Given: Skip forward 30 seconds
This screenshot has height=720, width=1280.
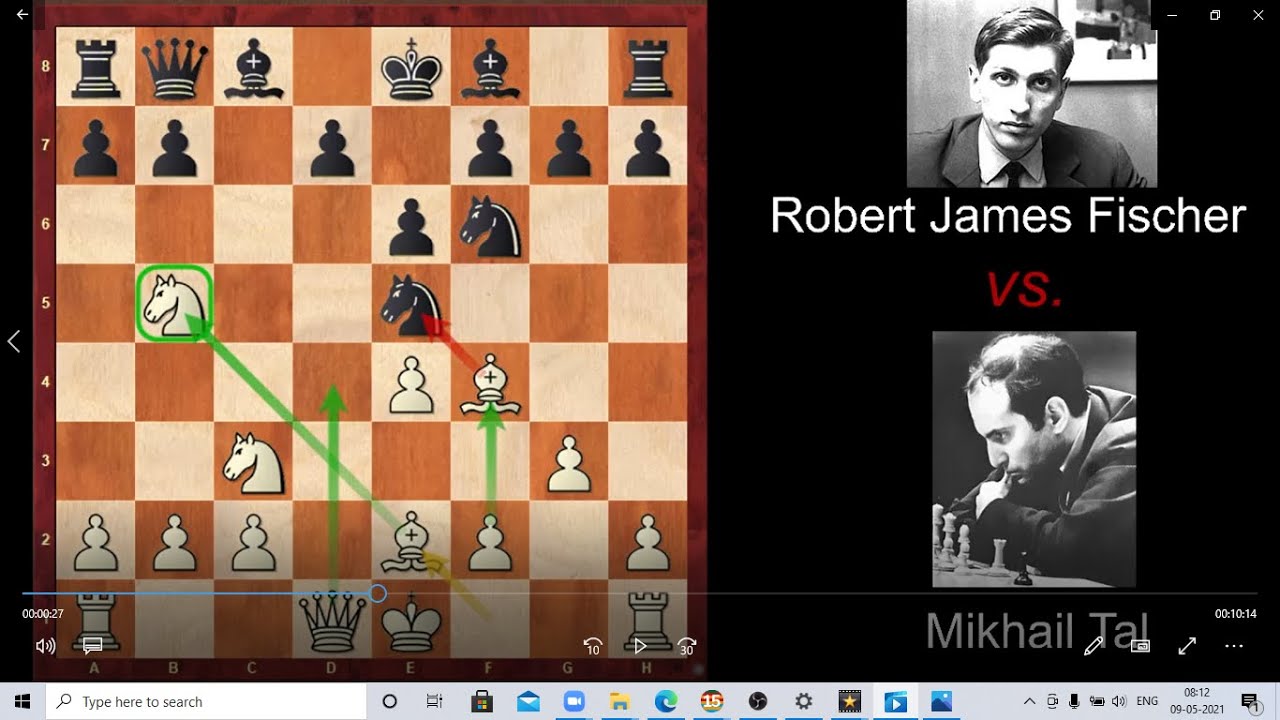Looking at the screenshot, I should coord(687,646).
